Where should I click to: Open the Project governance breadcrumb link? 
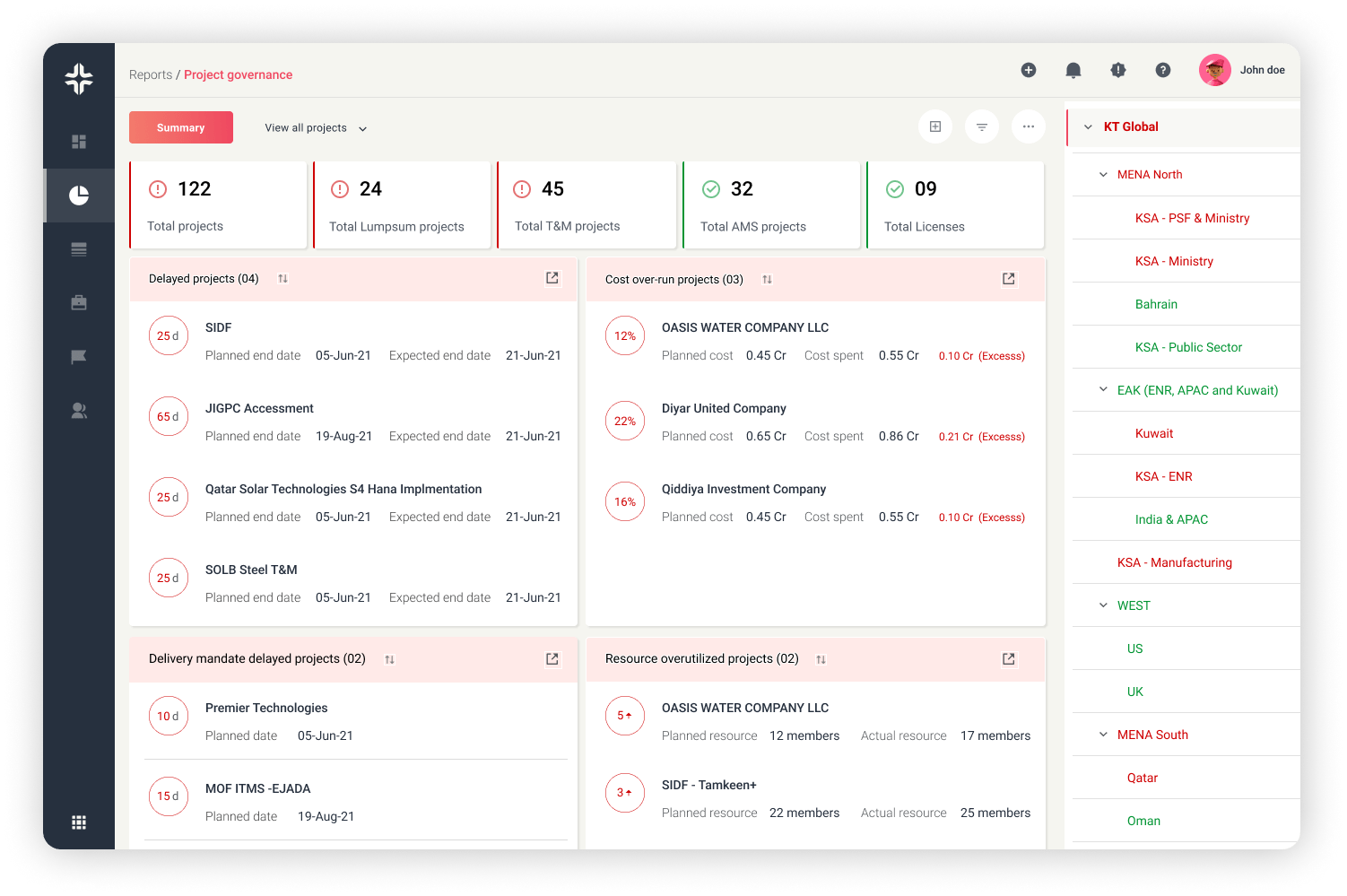[x=238, y=74]
